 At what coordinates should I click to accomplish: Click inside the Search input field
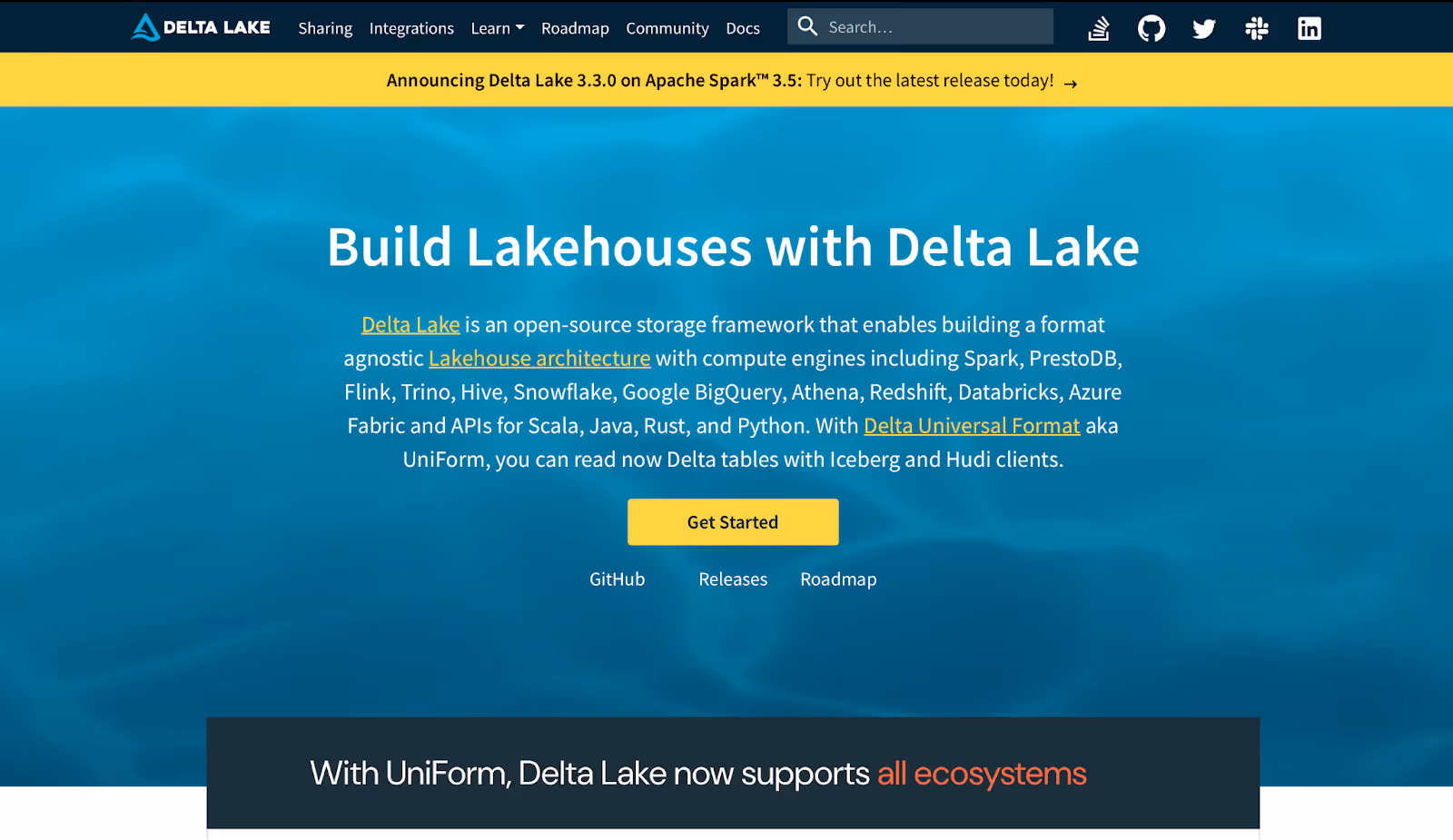[x=926, y=26]
